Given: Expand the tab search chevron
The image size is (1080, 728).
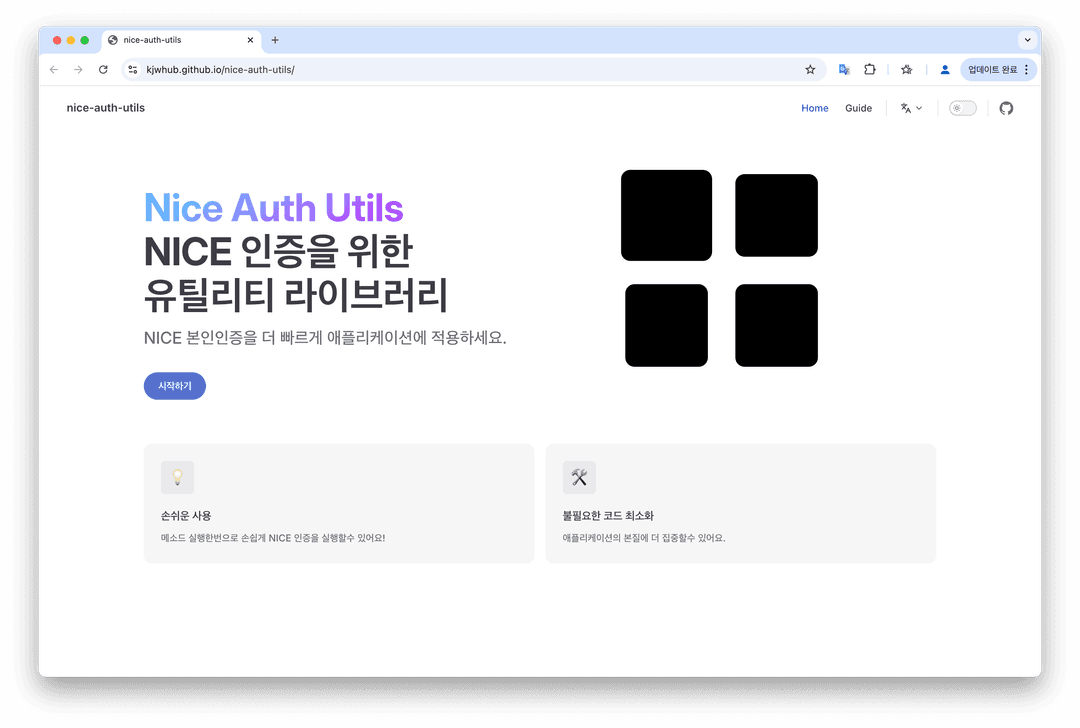Looking at the screenshot, I should (x=1028, y=40).
